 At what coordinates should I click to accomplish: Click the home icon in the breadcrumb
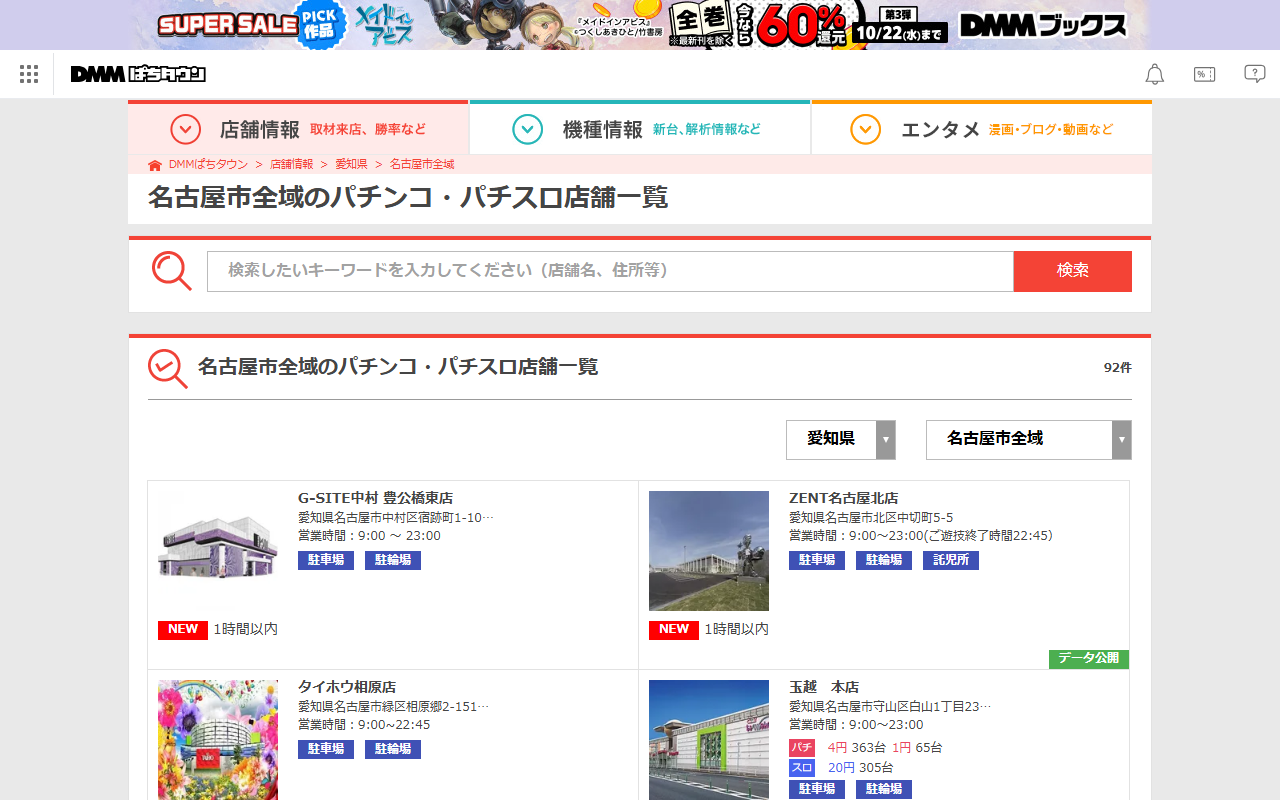point(155,165)
